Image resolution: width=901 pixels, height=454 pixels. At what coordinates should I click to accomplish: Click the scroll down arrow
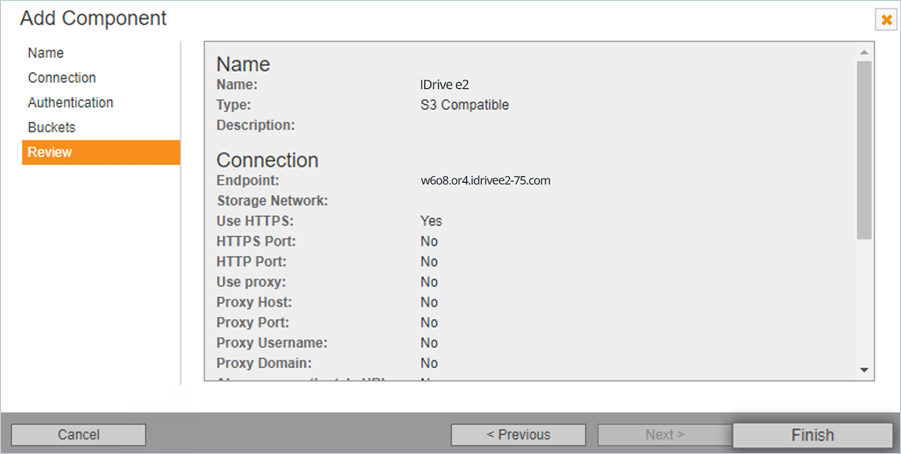[864, 370]
